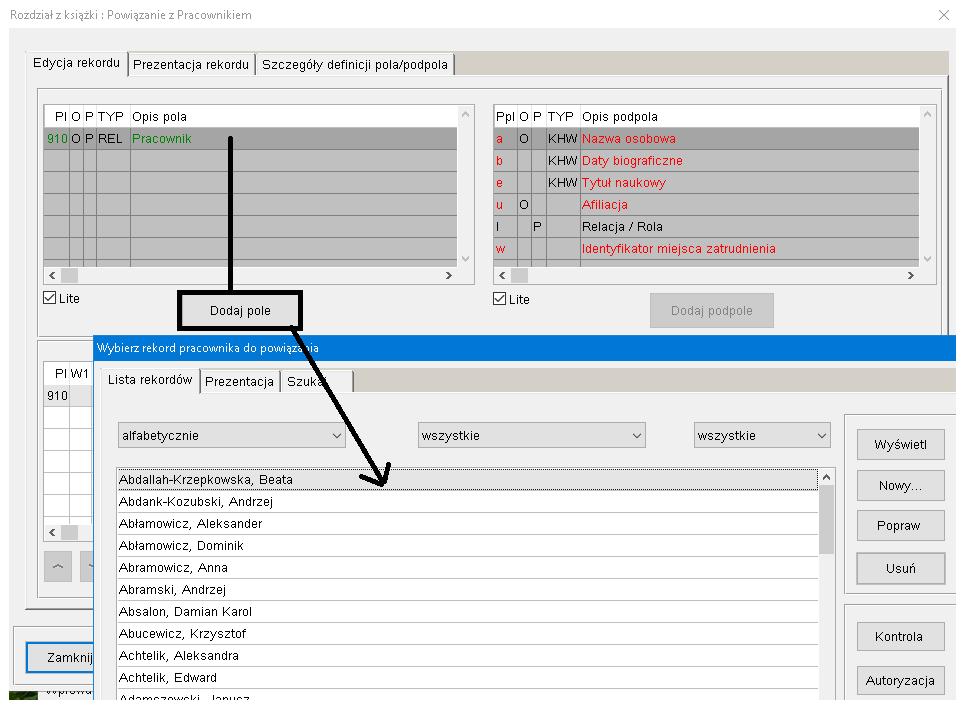Expand the rightmost wszystkie filter dropdown
Image resolution: width=968 pixels, height=716 pixels.
pyautogui.click(x=762, y=436)
